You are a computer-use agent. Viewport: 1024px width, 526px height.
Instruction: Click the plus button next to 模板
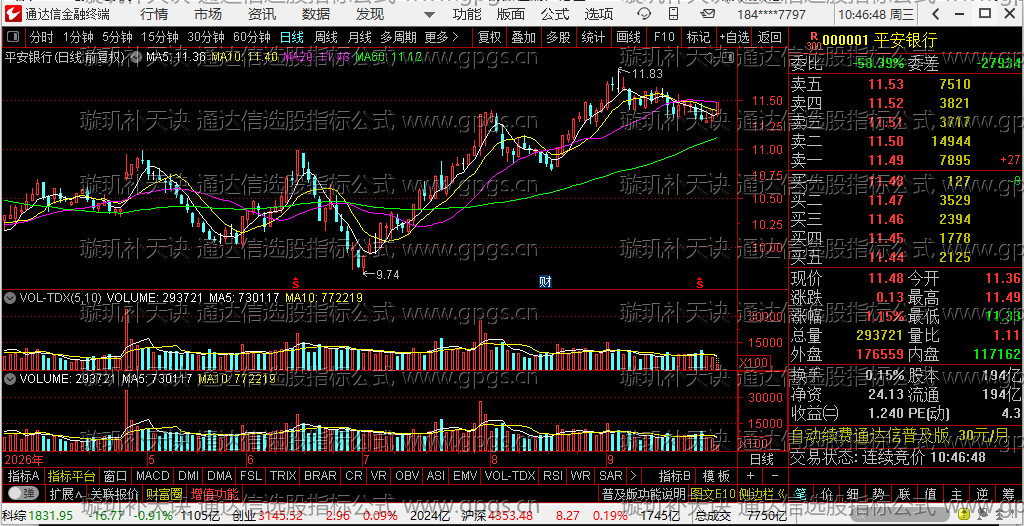(750, 476)
